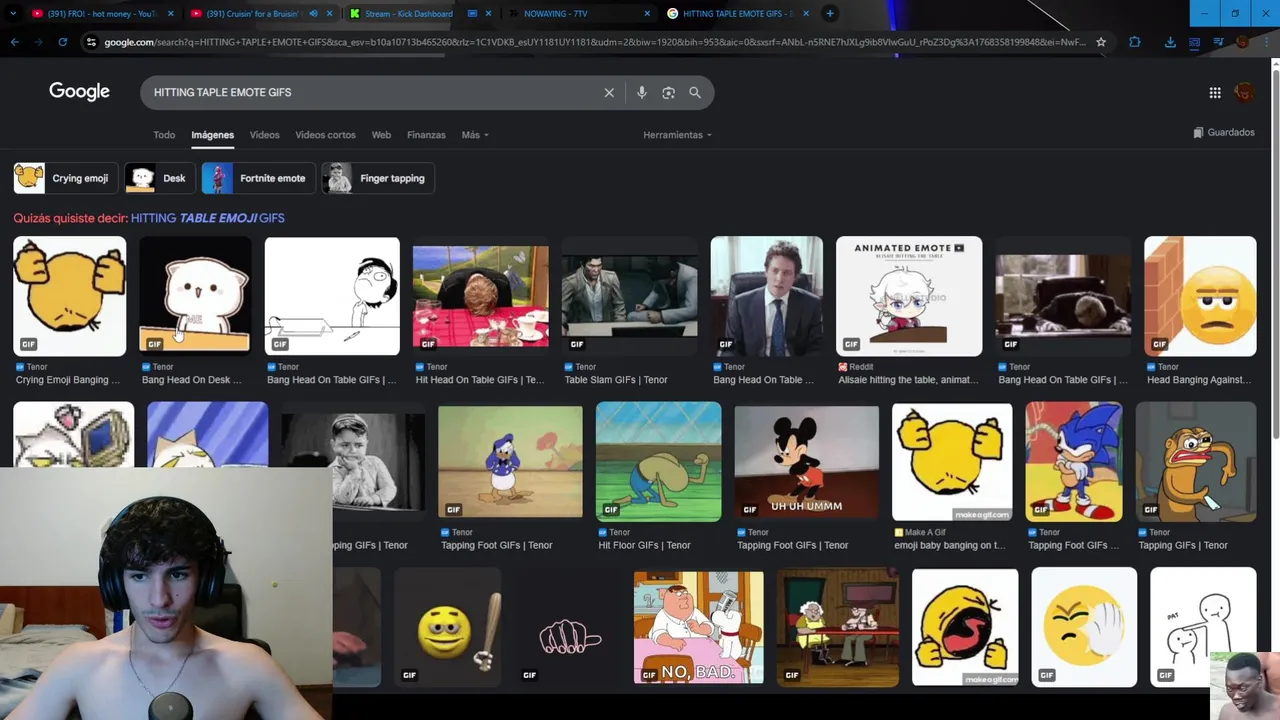Filter by the Fortnite emote chip

259,178
